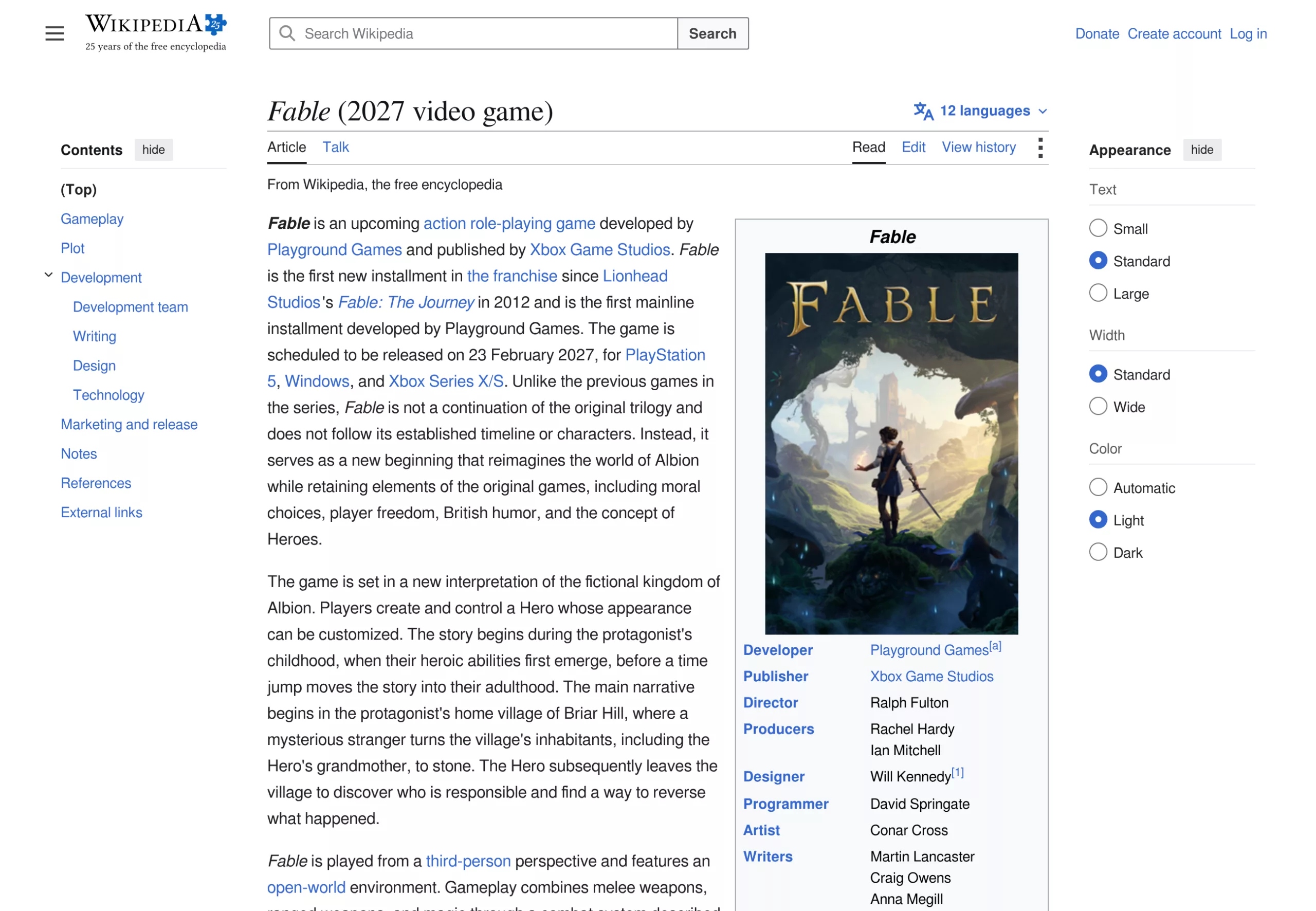Click the Search button
1316x911 pixels.
click(x=713, y=34)
